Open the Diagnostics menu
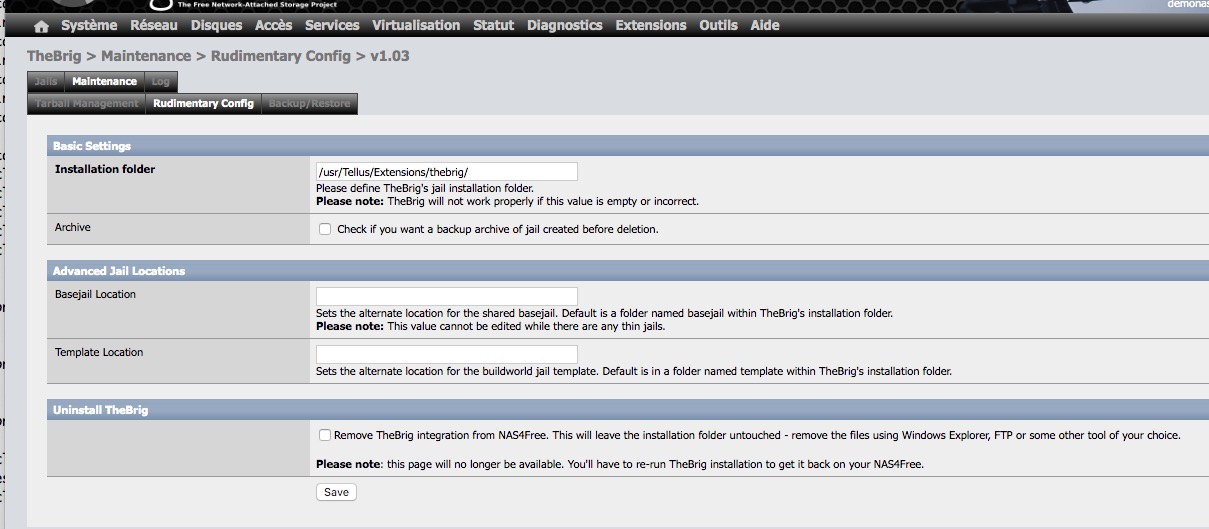 coord(565,25)
